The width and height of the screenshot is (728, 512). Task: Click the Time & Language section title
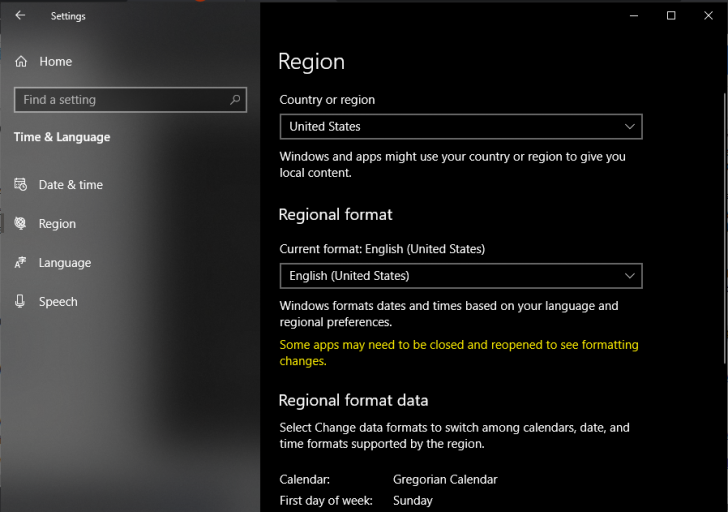pos(62,137)
